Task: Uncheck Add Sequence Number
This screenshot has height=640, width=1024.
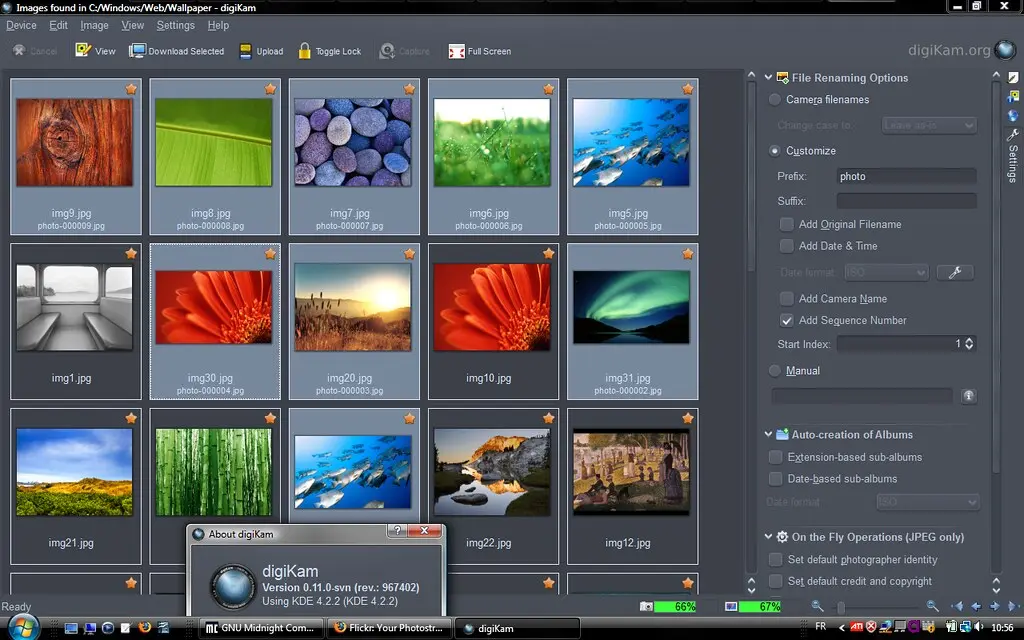Action: tap(787, 321)
